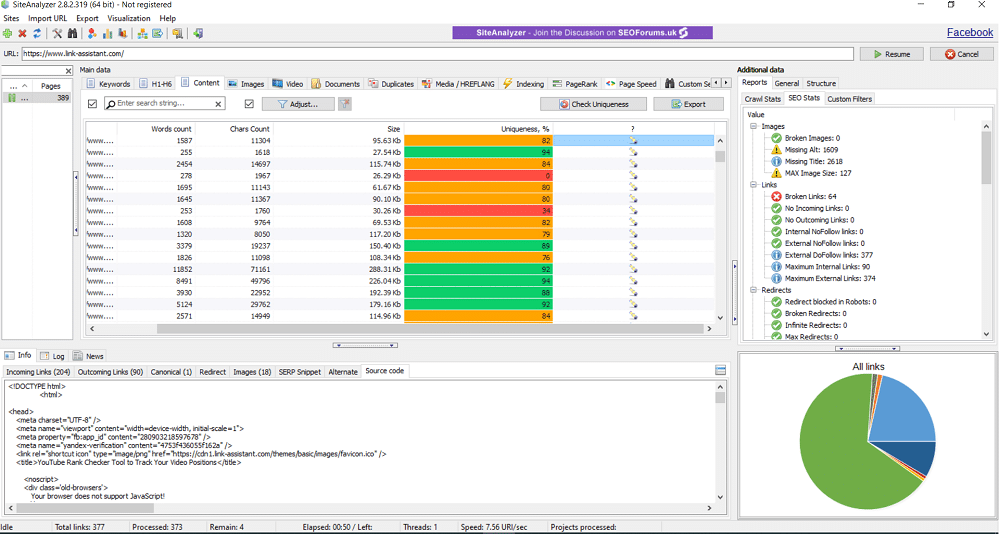Click the blue arrows rescan icon
Screen dimensions: 1000x534
tap(37, 33)
